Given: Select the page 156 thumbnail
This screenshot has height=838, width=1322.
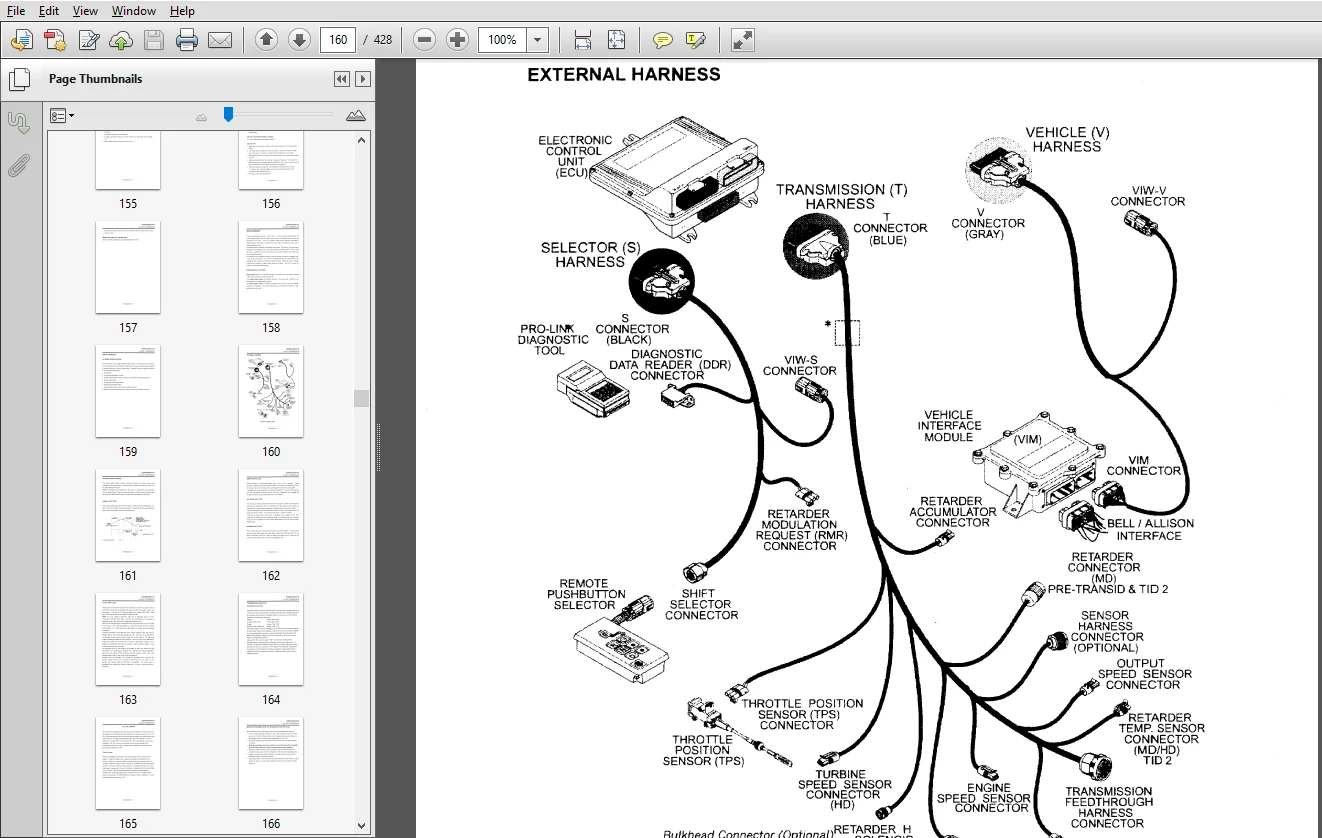Looking at the screenshot, I should [271, 160].
